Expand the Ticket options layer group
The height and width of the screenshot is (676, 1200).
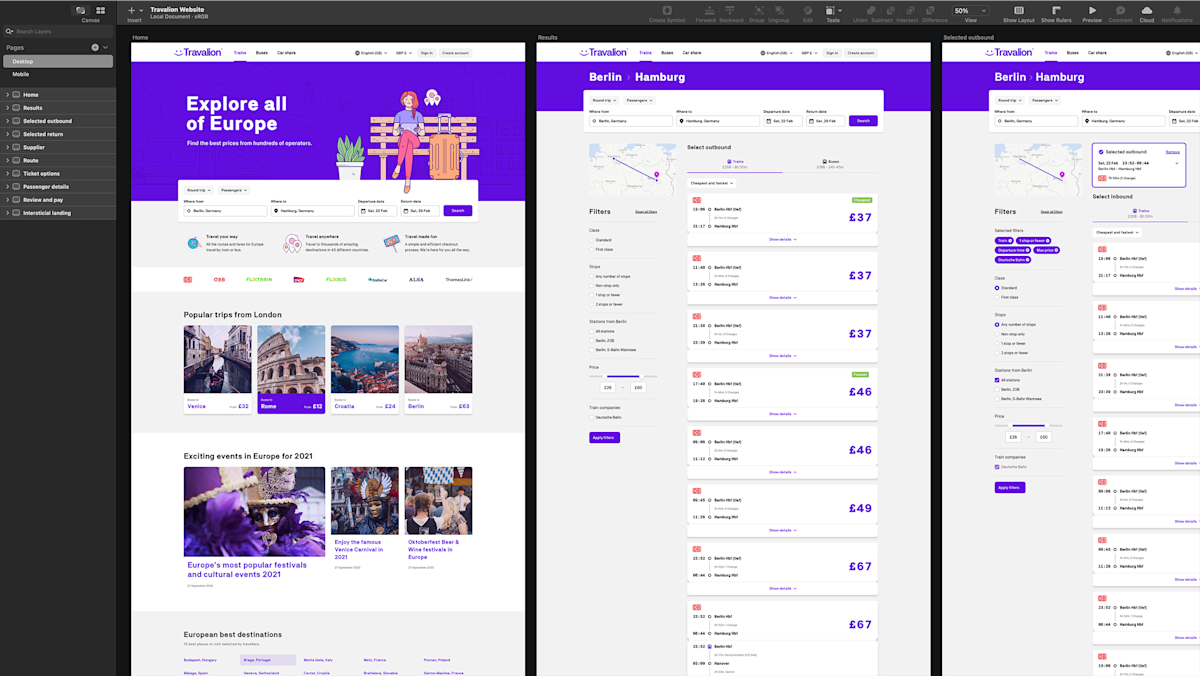[7, 173]
